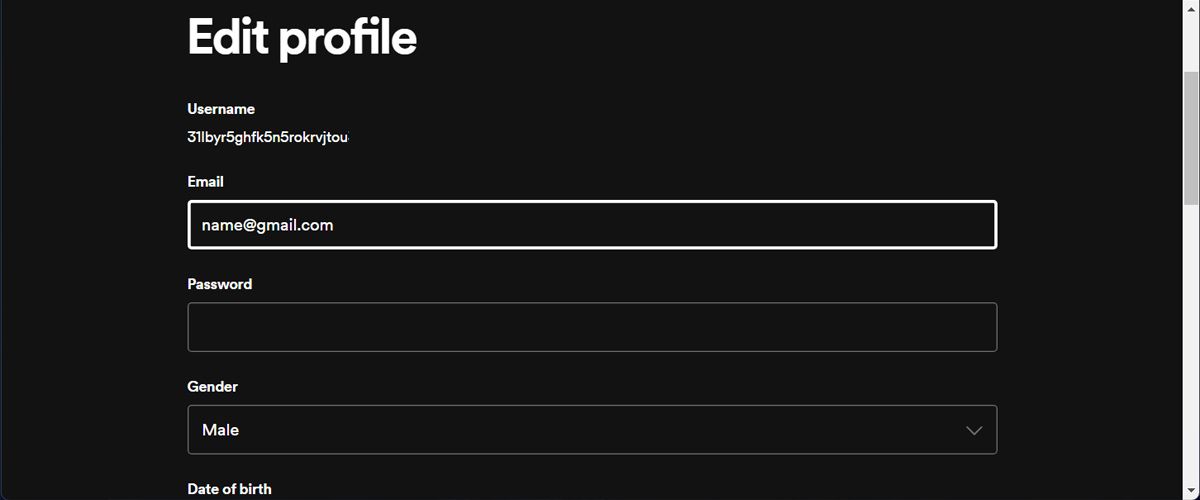Viewport: 1200px width, 500px height.
Task: Open the Gender dropdown
Action: [592, 430]
